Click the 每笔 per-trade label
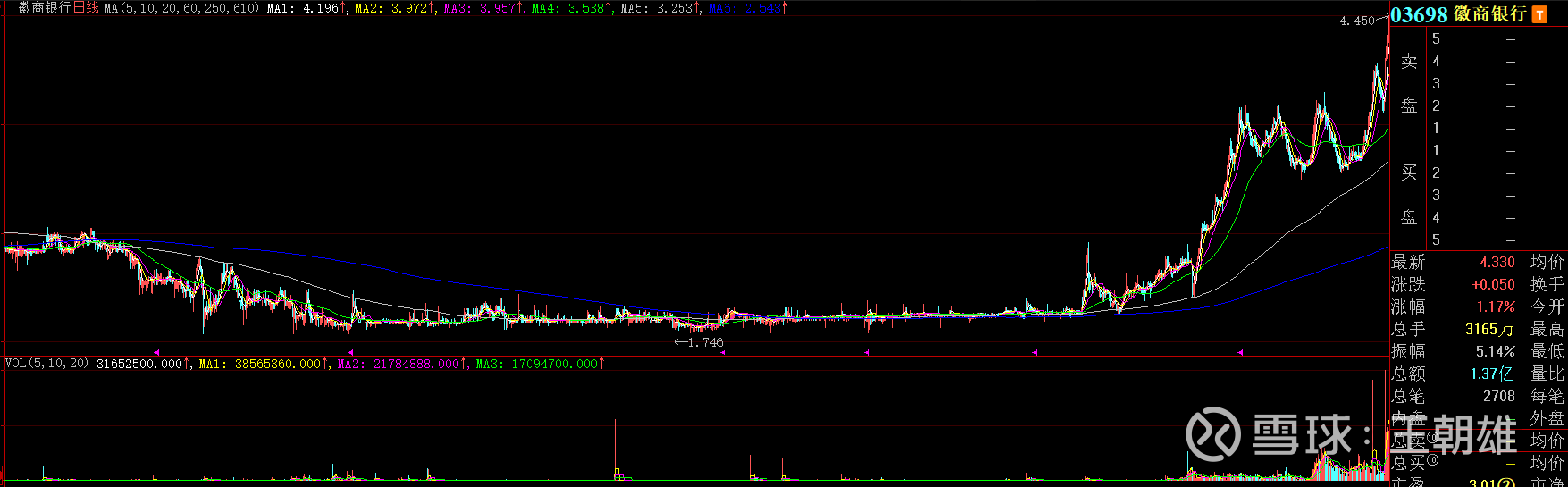The image size is (1568, 487). tap(1547, 396)
